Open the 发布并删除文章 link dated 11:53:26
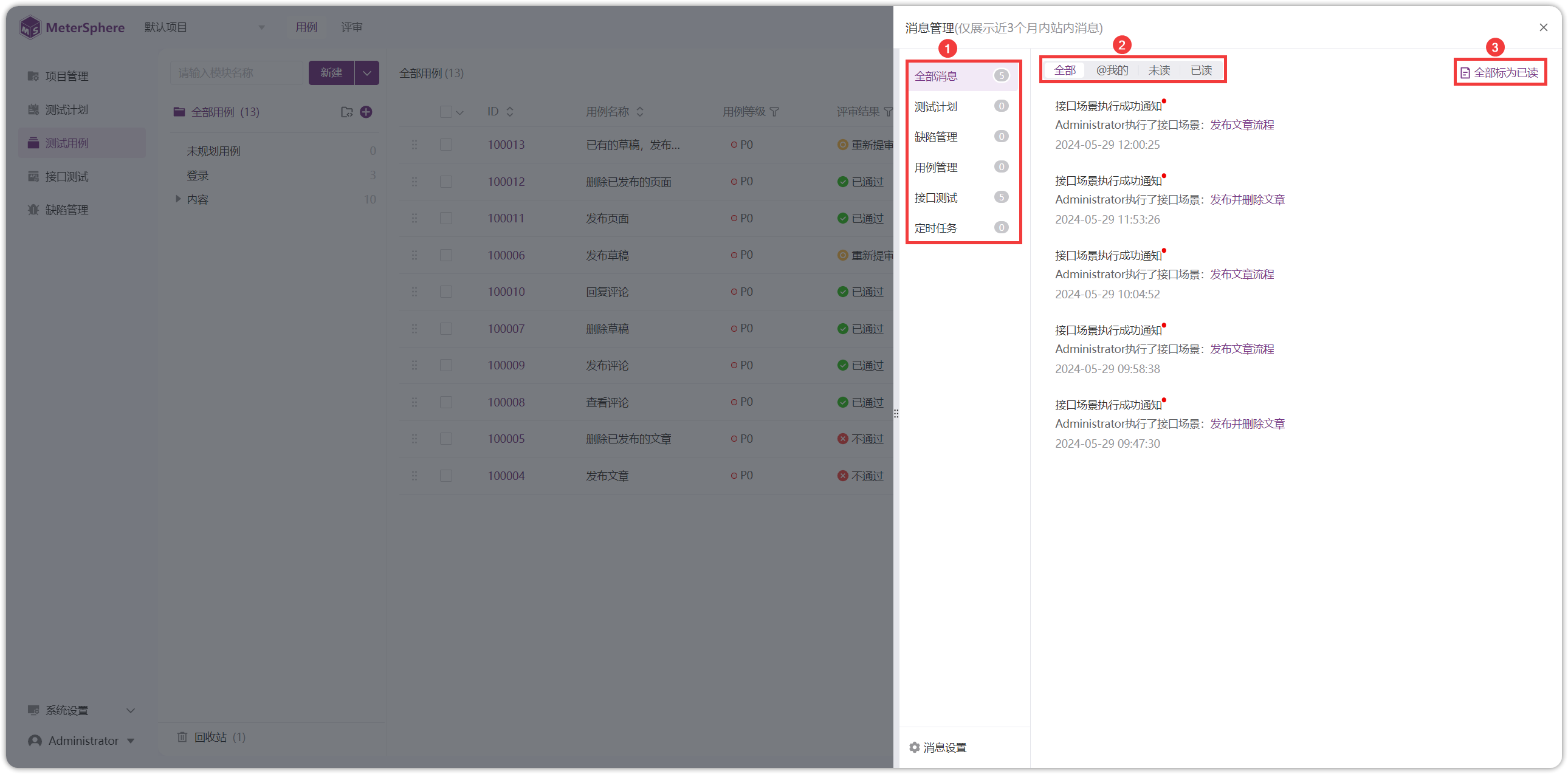Viewport: 1568px width, 774px height. click(x=1247, y=200)
